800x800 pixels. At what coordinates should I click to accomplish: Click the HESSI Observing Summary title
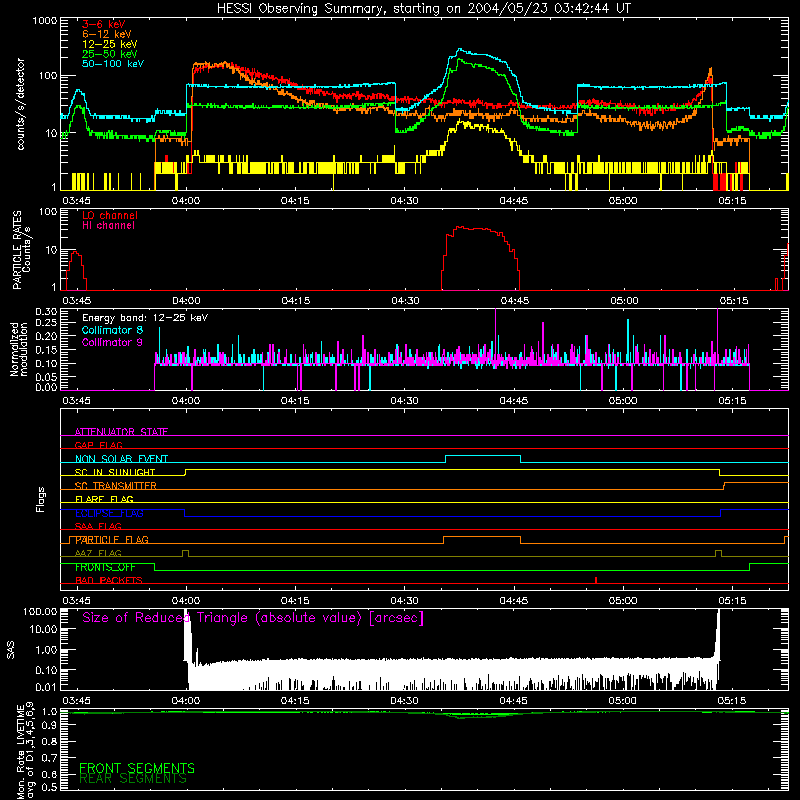[423, 9]
